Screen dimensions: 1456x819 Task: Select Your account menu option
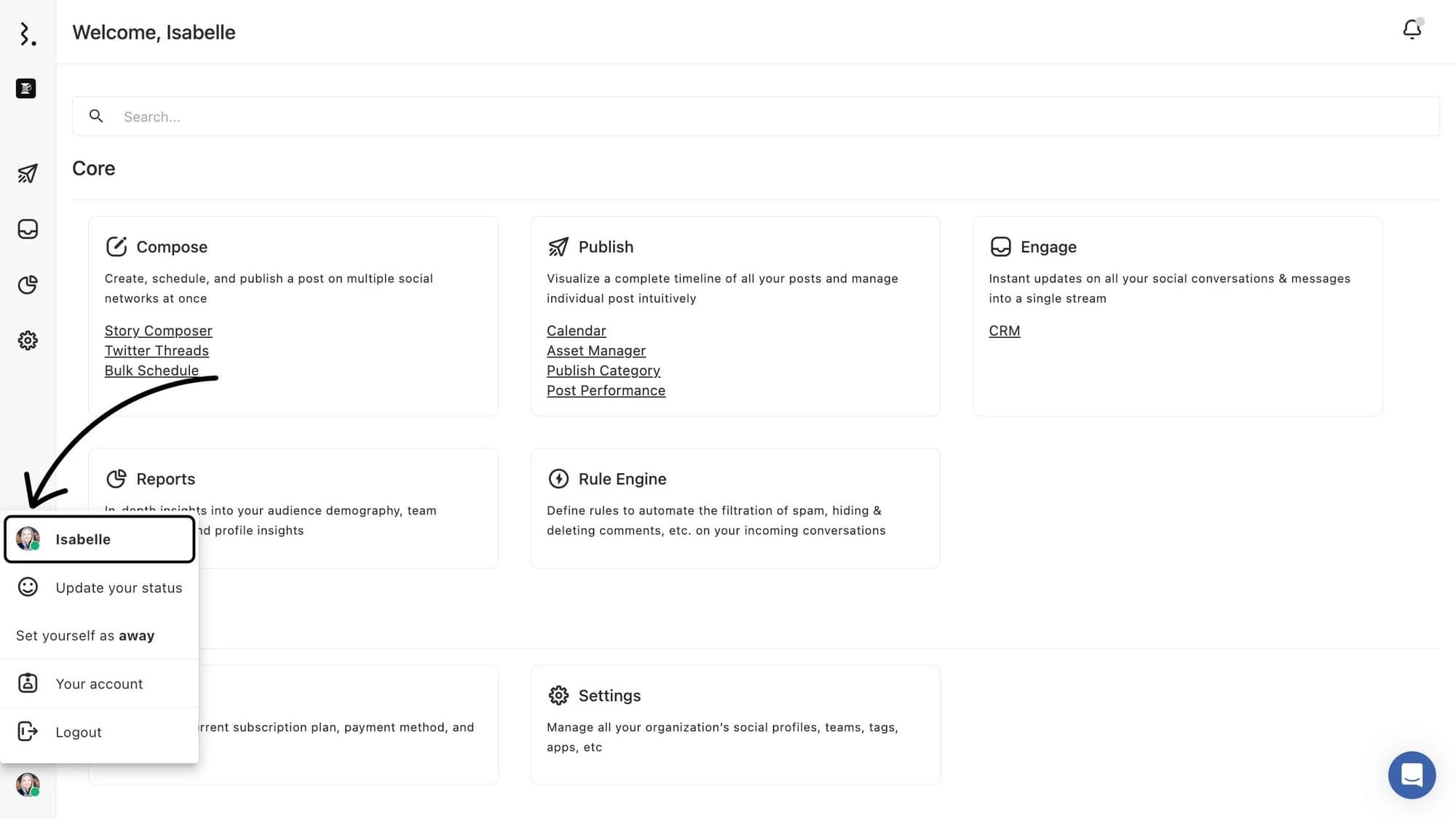99,683
